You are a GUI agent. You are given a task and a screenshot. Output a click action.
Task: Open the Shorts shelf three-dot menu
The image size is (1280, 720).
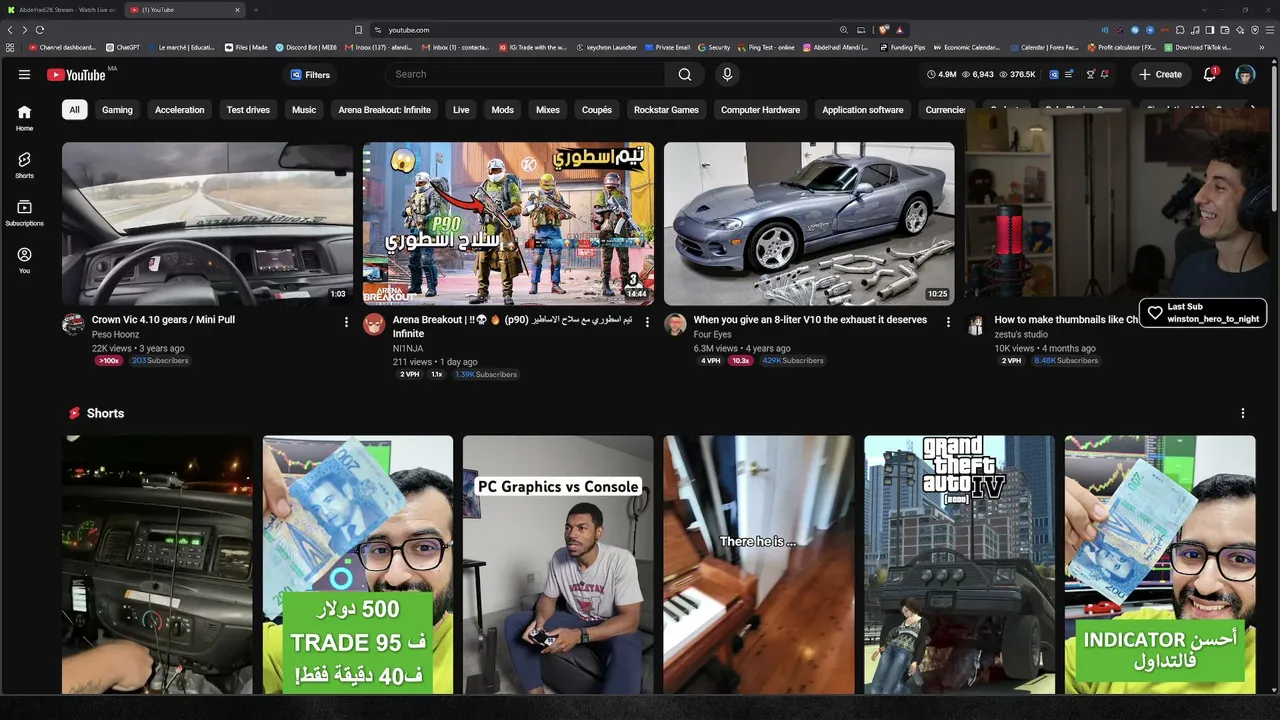coord(1243,413)
